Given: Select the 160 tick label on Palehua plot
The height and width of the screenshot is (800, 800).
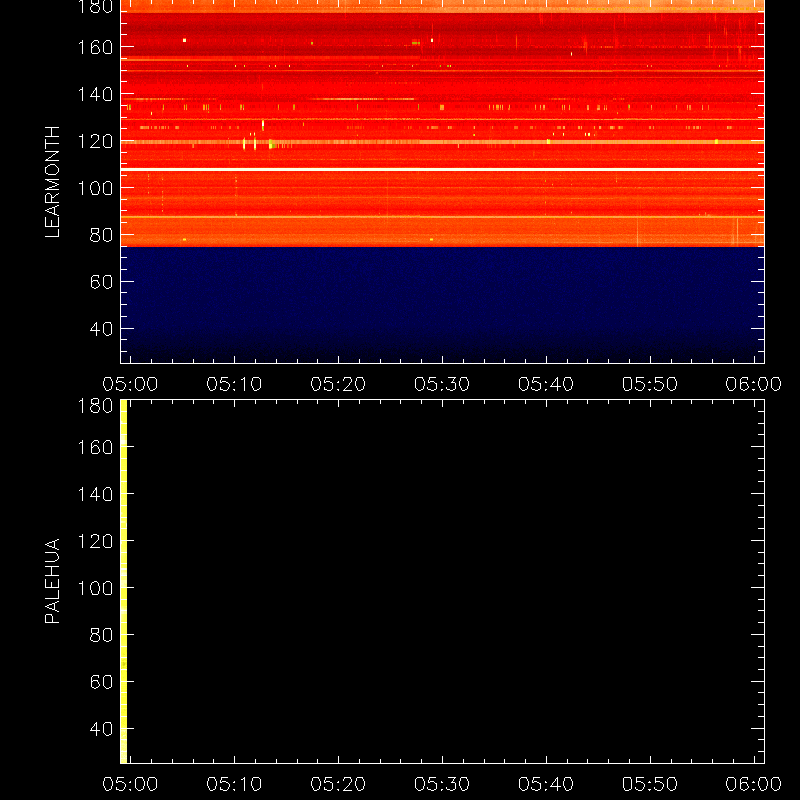Looking at the screenshot, I should pyautogui.click(x=95, y=447).
